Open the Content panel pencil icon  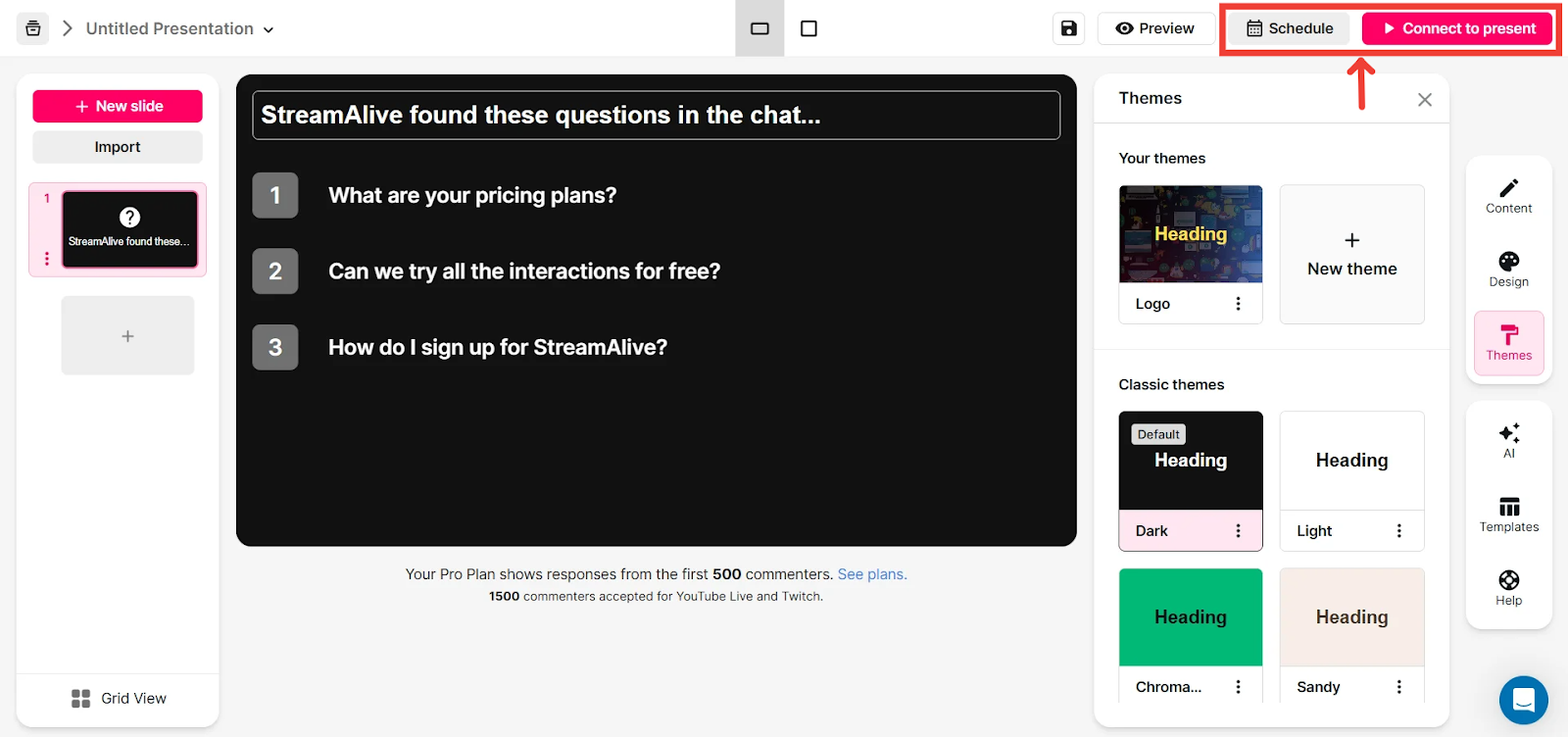[x=1508, y=187]
